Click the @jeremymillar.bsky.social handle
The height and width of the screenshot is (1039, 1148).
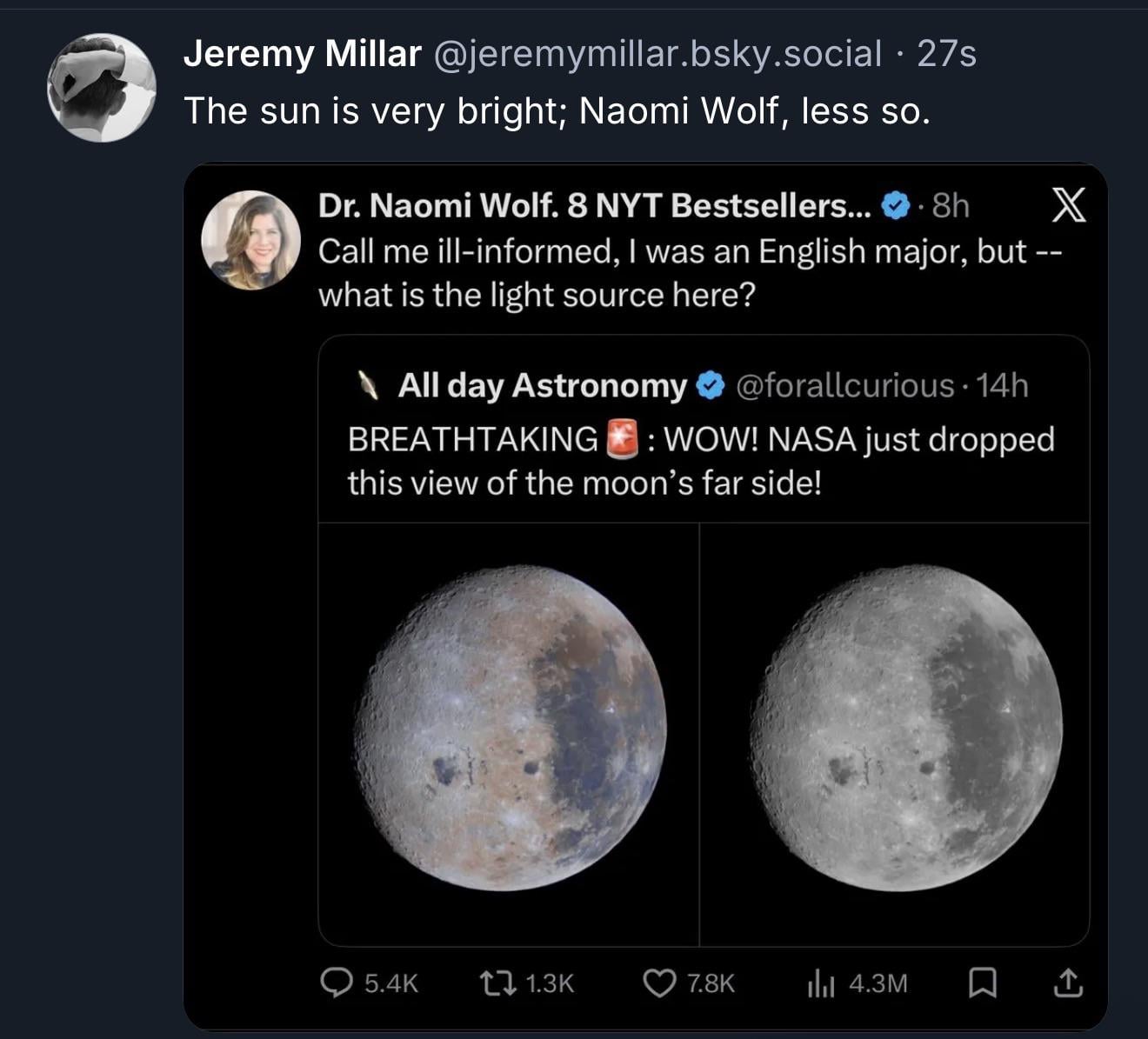click(656, 54)
